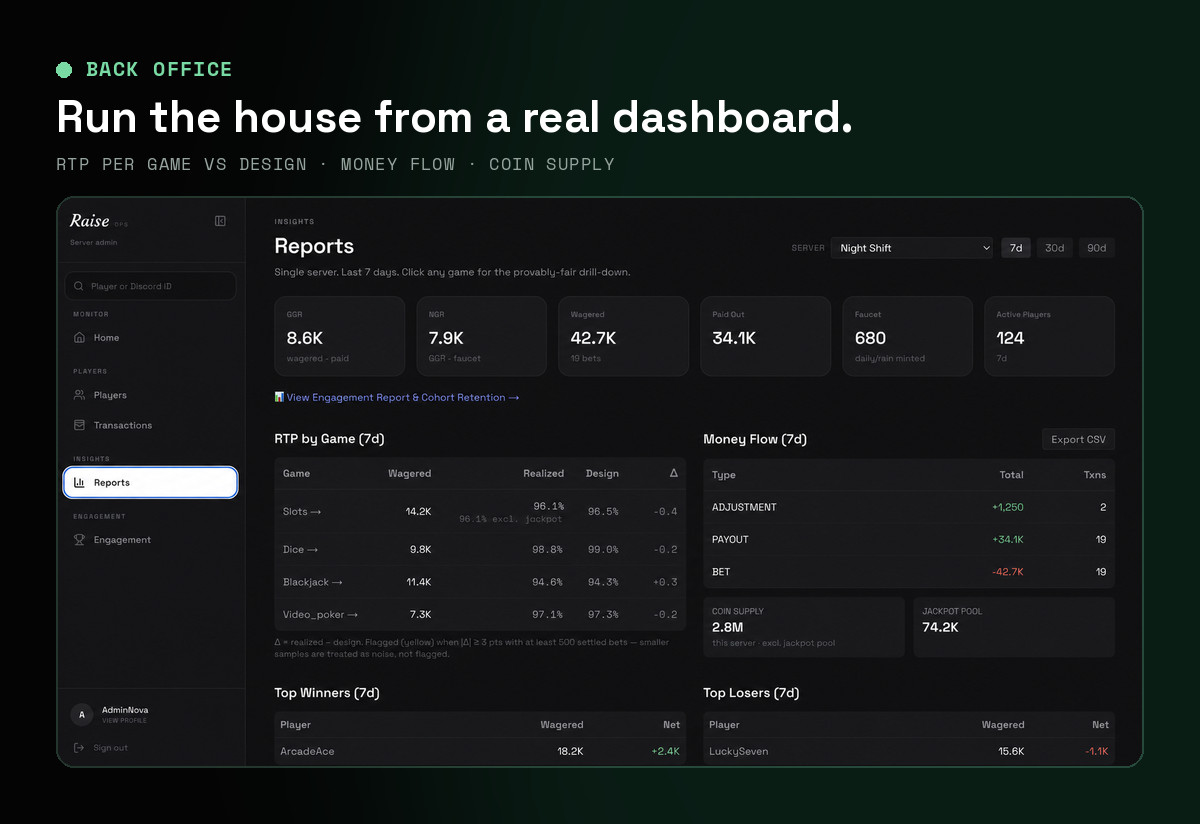Click the Txns column header
The width and height of the screenshot is (1200, 824).
1095,475
